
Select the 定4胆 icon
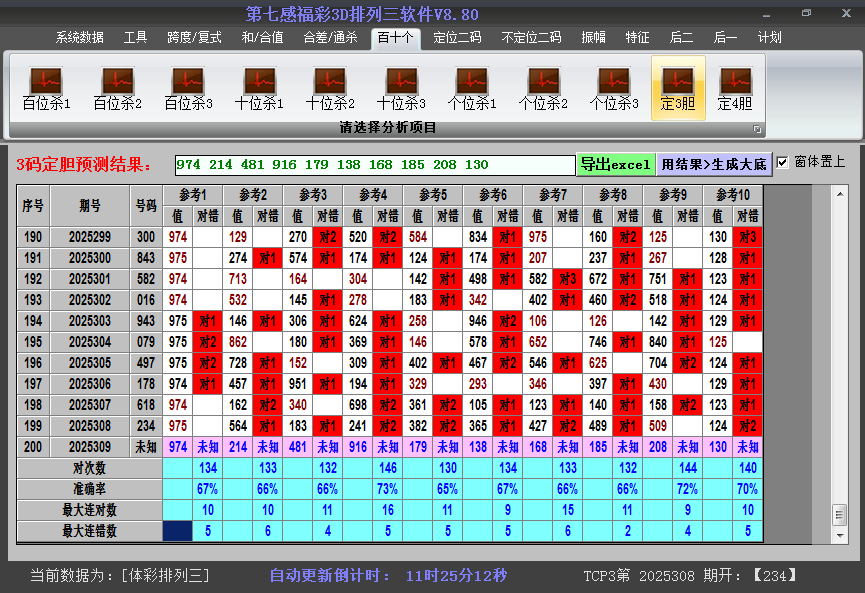[735, 88]
